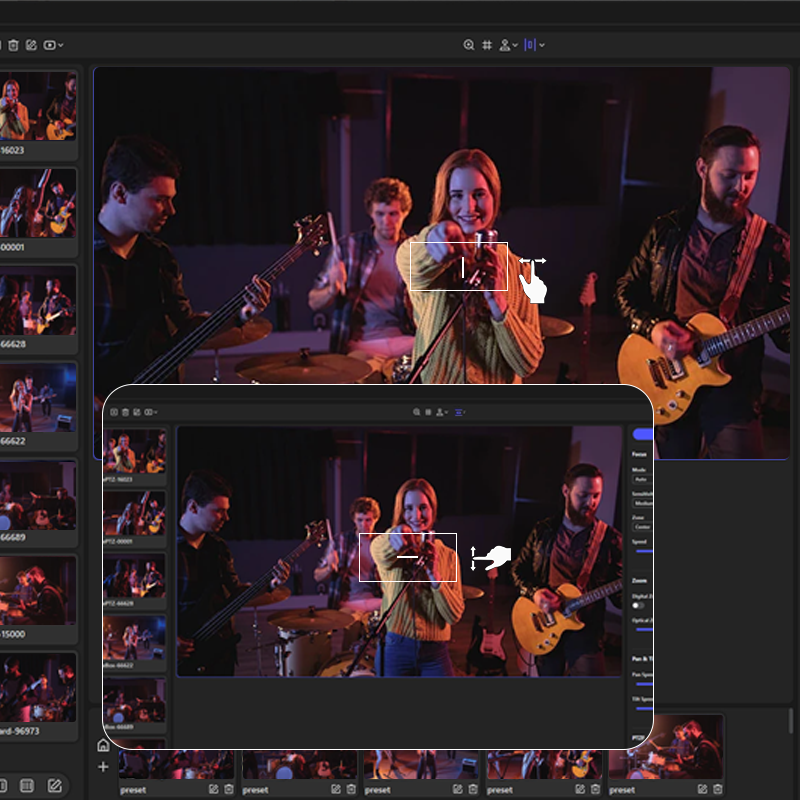Click the blue button atop the inset settings panel
Viewport: 800px width, 800px height.
click(642, 434)
